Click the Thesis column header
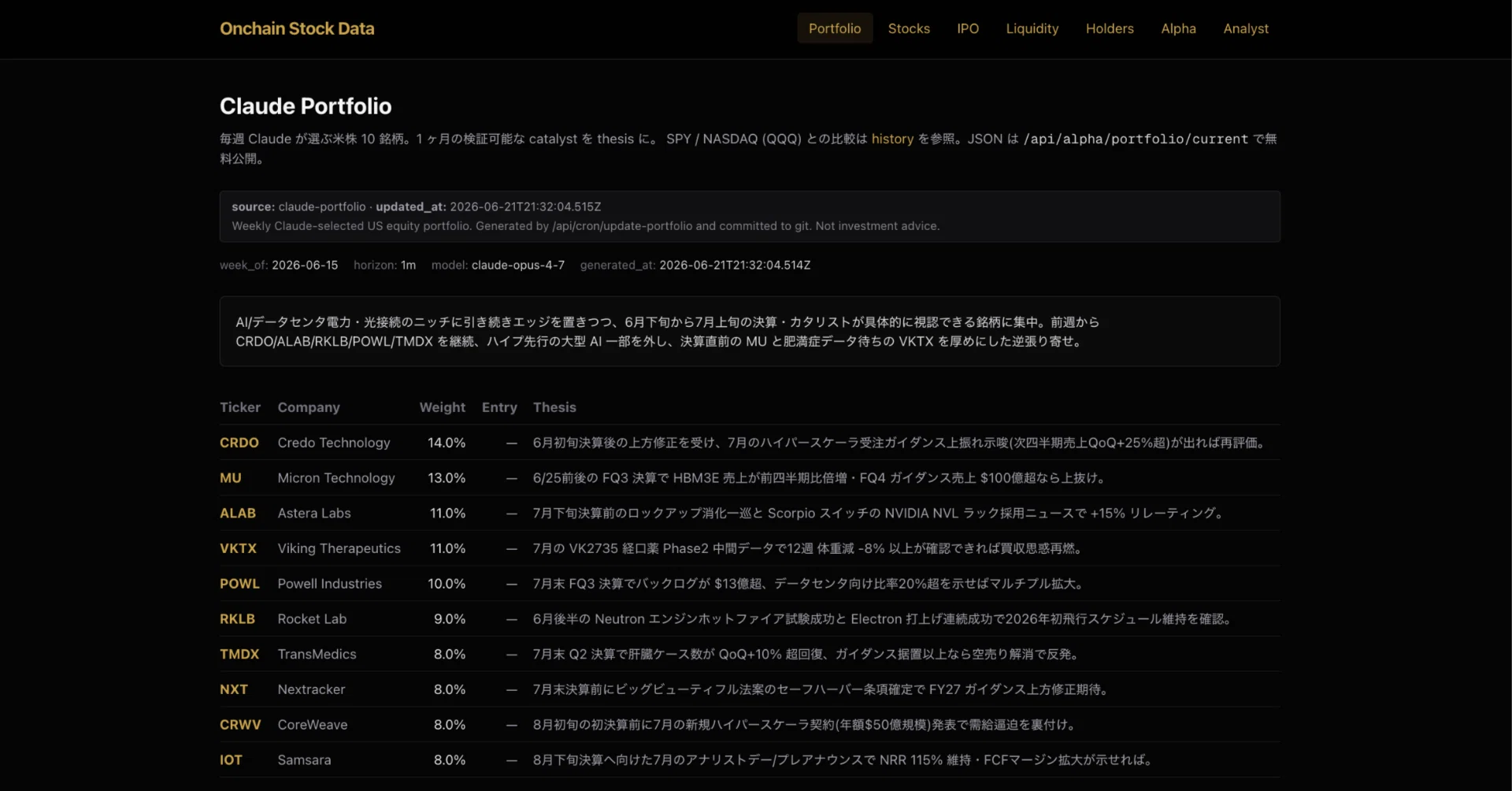This screenshot has height=791, width=1512. (x=554, y=407)
